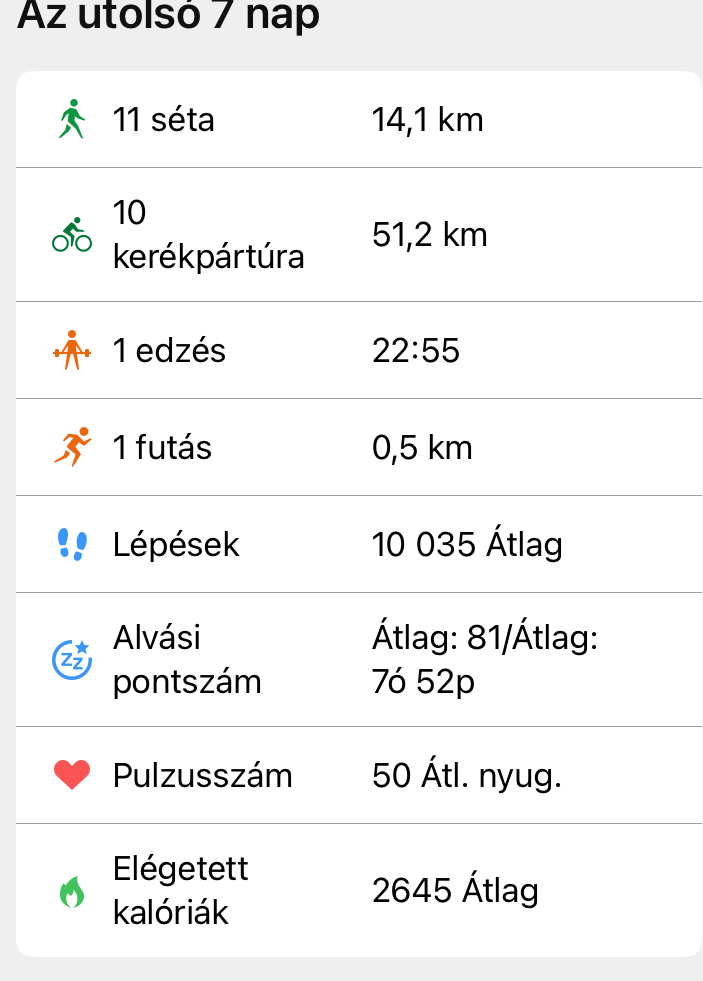Select the "1 edzés" workout entry

[x=169, y=351]
